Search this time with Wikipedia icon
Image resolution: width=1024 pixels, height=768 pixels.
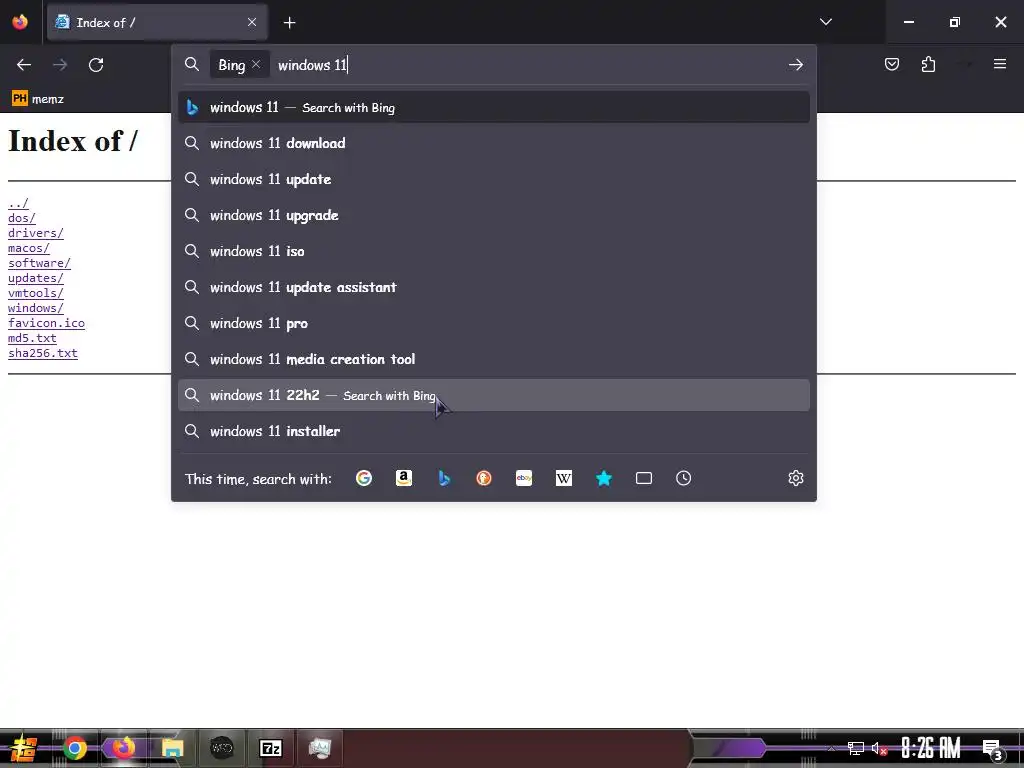point(564,478)
